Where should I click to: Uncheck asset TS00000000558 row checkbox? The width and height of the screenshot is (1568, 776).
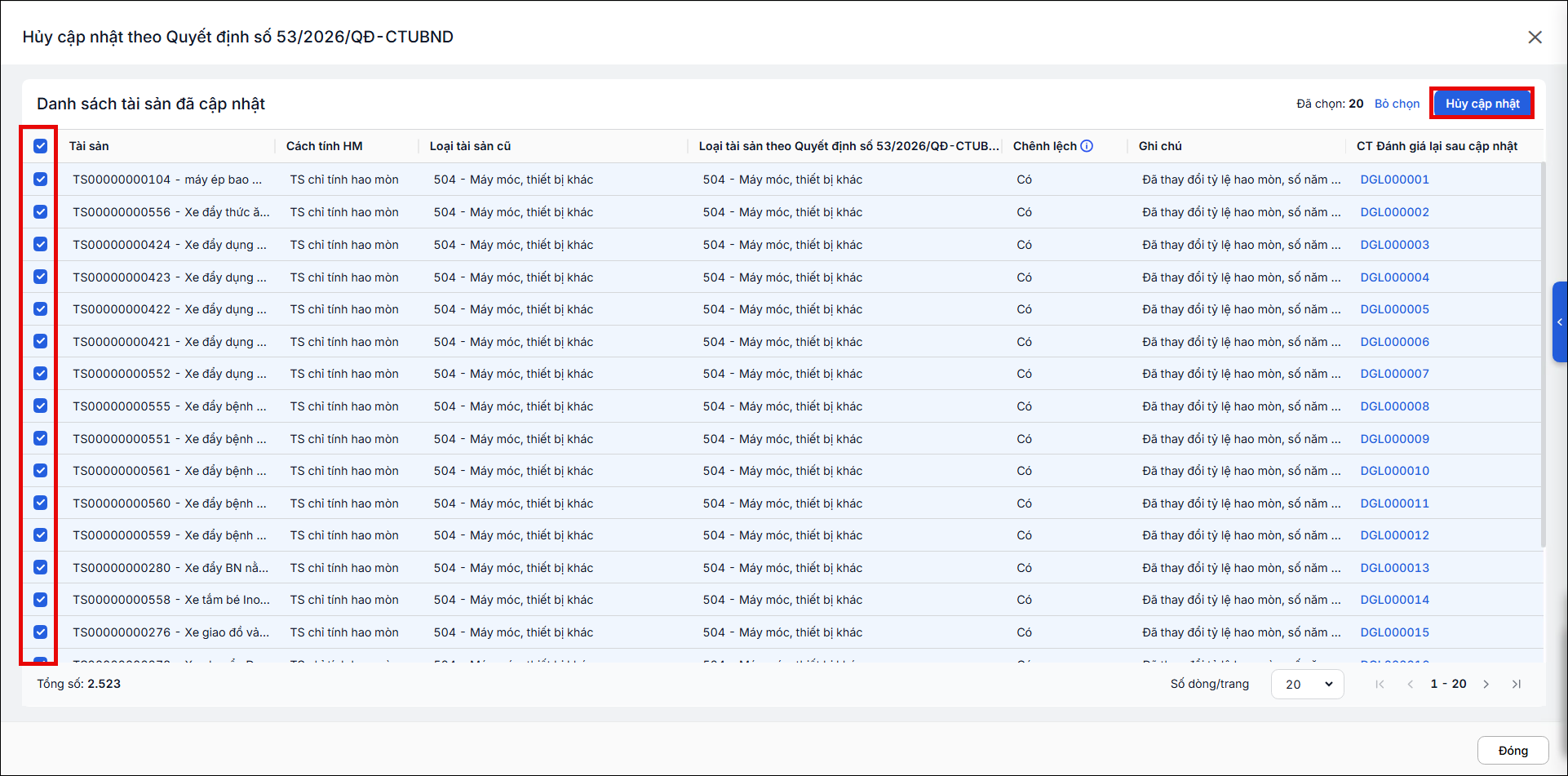(x=40, y=600)
